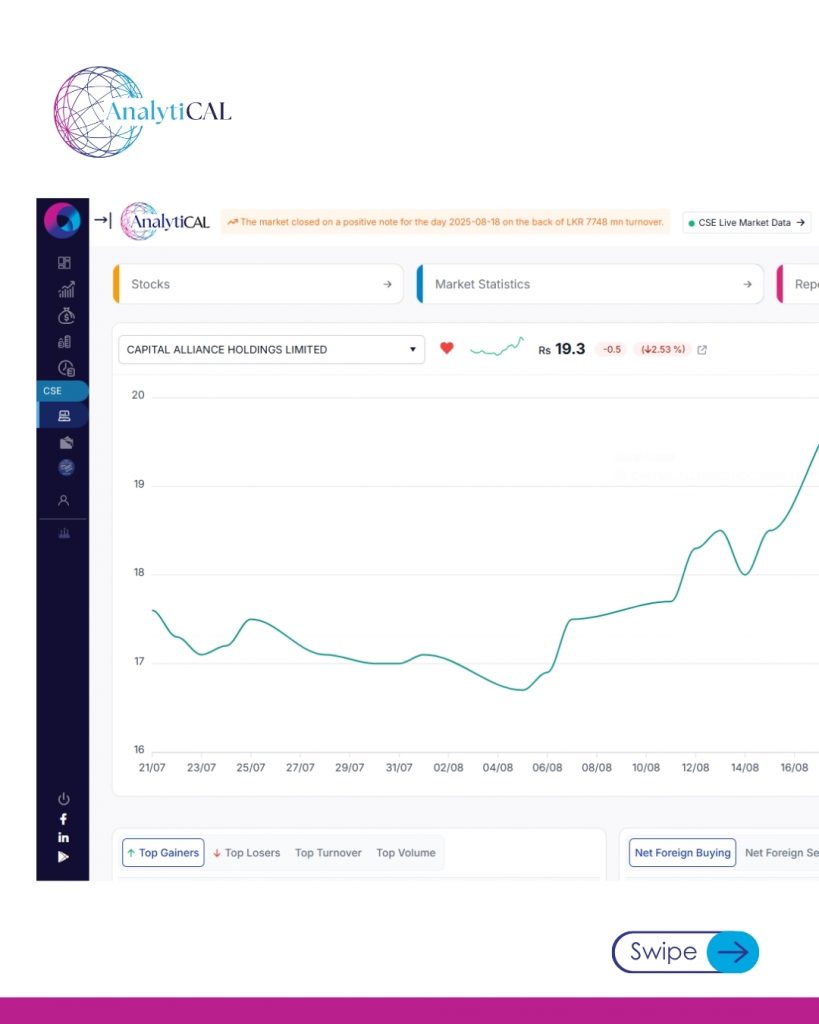Screen dimensions: 819x1024
Task: Click the sidebar collapse arrow icon
Action: [103, 221]
